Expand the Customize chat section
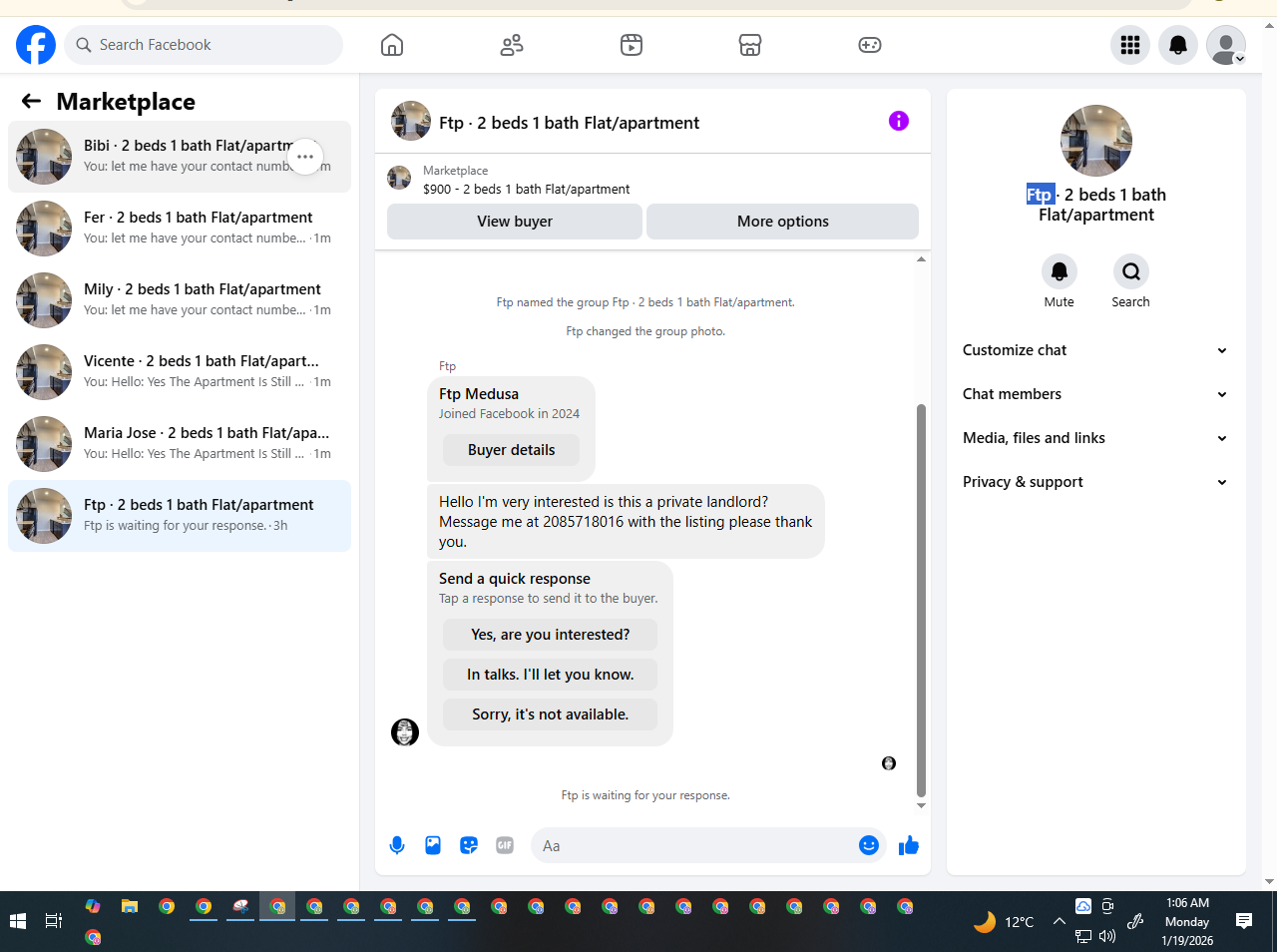Viewport: 1277px width, 952px height. (x=1095, y=350)
